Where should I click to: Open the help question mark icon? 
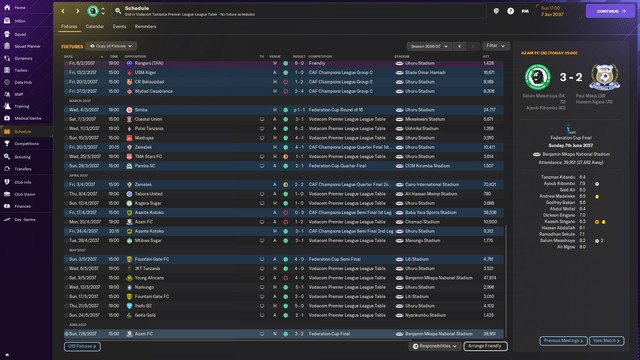[510, 11]
